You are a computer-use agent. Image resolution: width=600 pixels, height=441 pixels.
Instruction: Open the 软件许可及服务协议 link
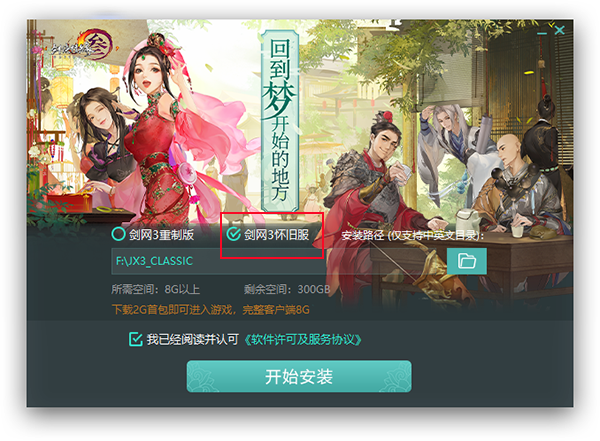tap(303, 340)
